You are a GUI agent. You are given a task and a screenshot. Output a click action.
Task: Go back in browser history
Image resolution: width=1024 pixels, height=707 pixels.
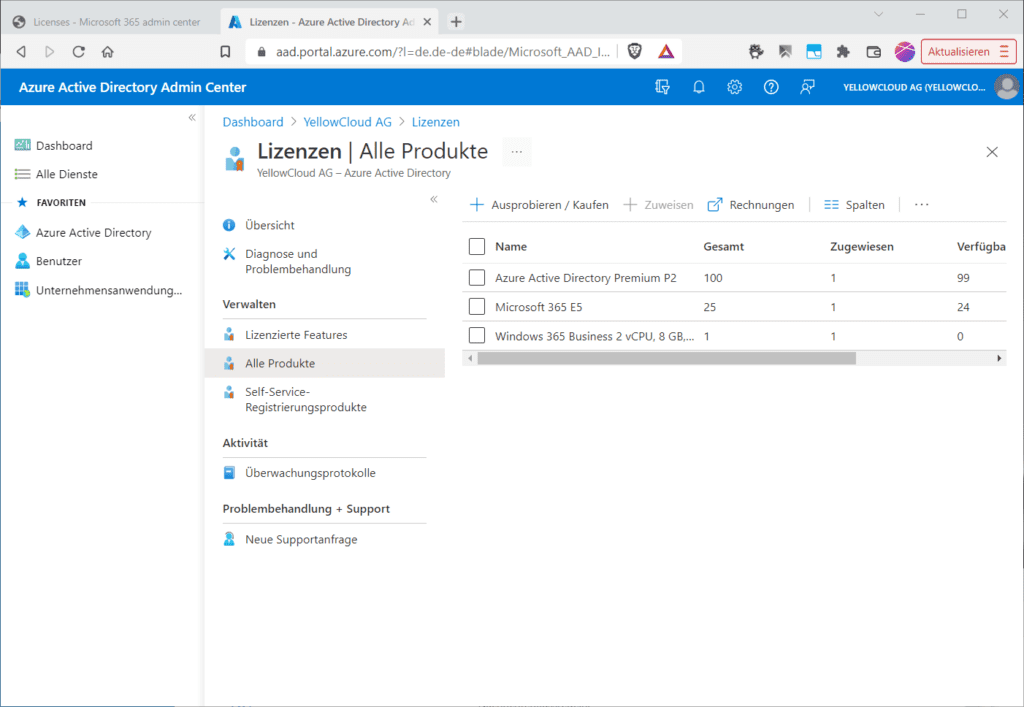tap(21, 52)
